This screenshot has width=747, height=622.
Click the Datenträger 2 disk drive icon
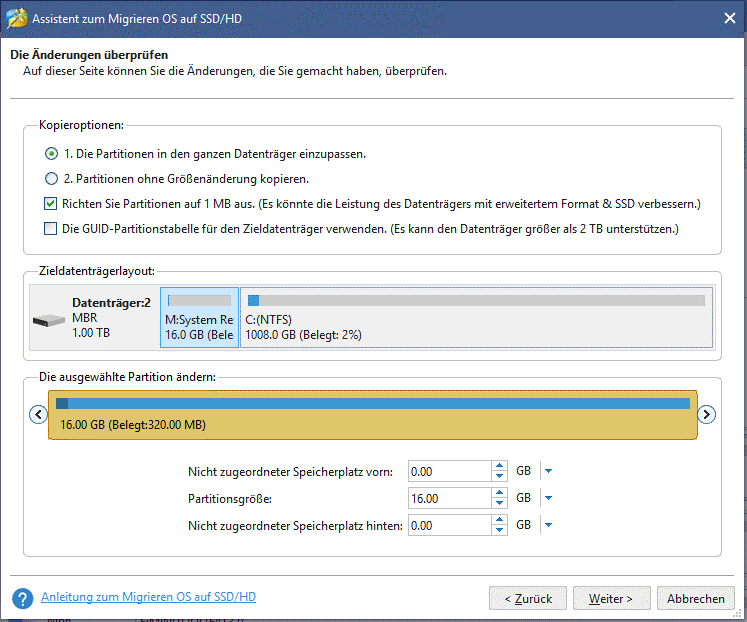pos(49,321)
